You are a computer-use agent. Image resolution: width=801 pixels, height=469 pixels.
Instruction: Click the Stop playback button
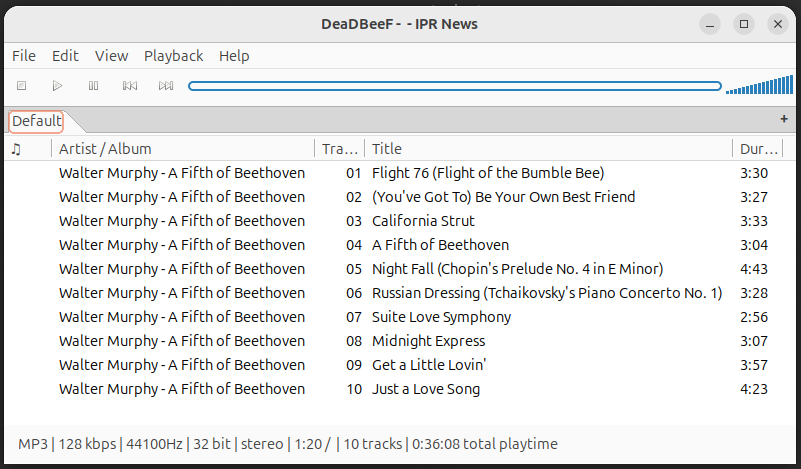(21, 86)
